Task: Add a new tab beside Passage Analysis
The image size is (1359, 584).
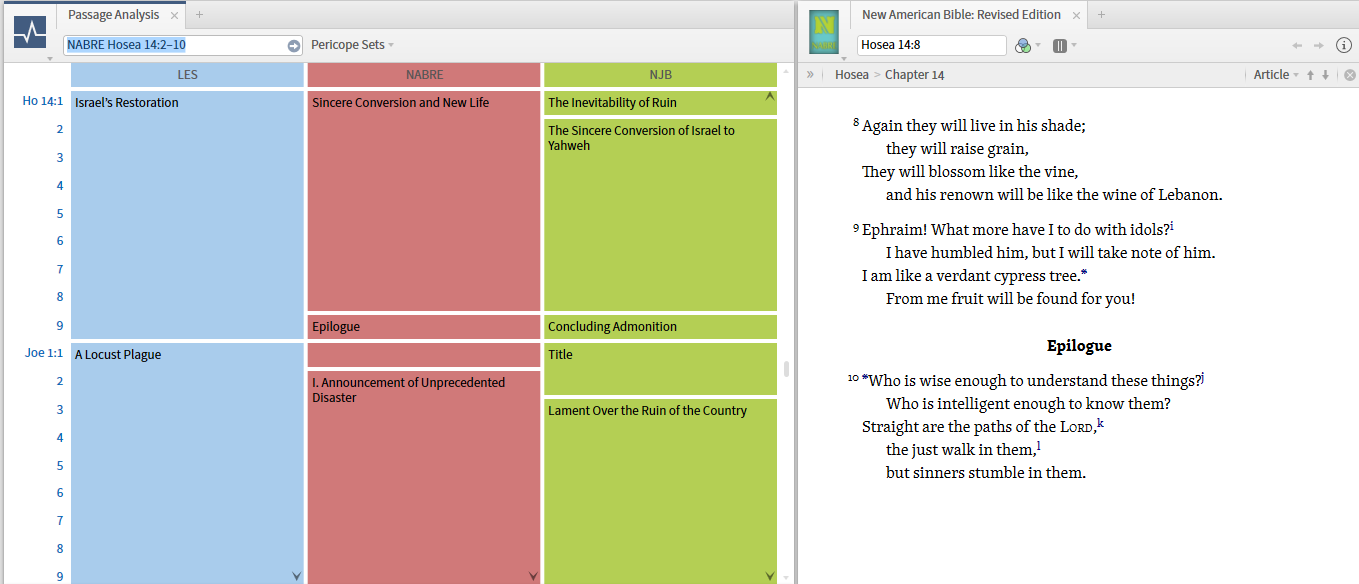Action: click(199, 15)
